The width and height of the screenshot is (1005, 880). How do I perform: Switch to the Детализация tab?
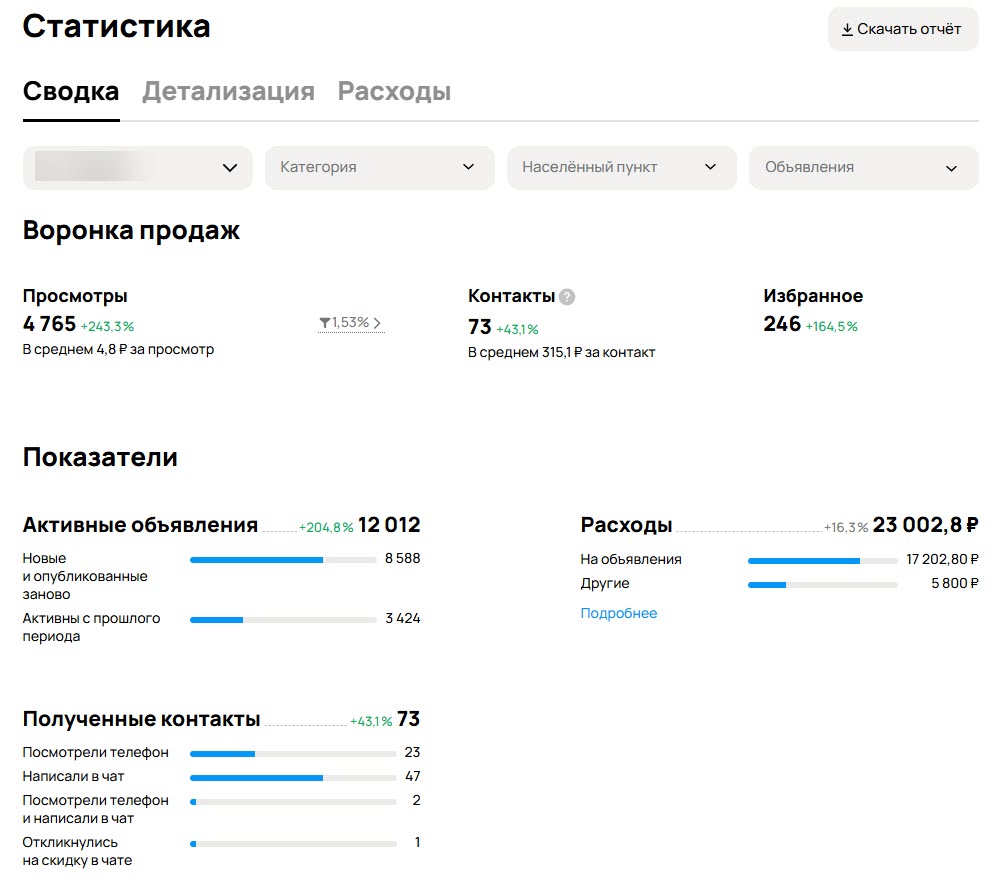tap(227, 91)
